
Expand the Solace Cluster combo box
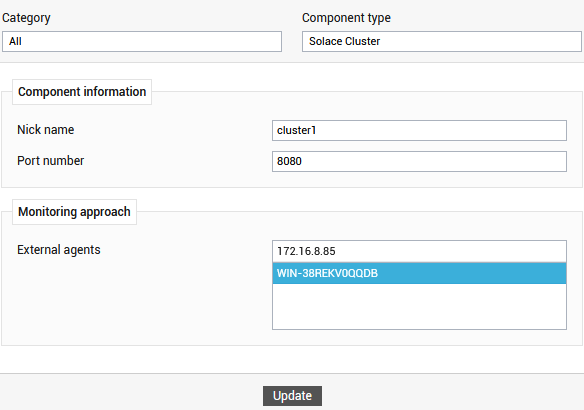coord(442,41)
